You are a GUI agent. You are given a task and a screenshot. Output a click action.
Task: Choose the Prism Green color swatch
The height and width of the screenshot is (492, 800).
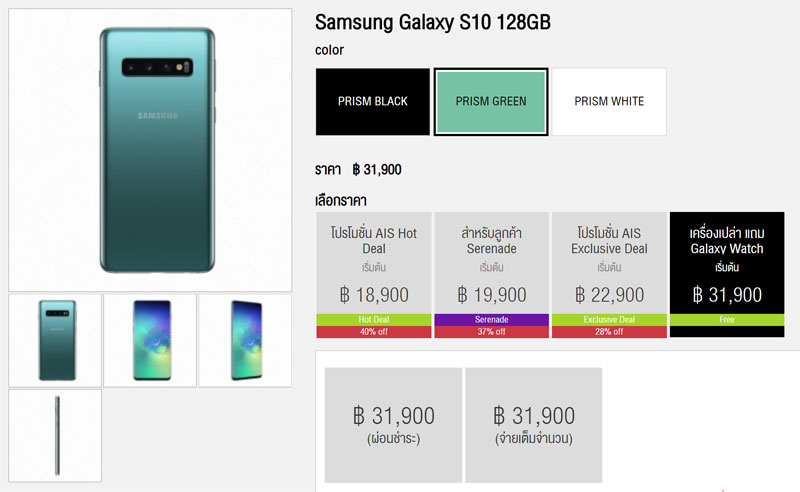pos(491,102)
